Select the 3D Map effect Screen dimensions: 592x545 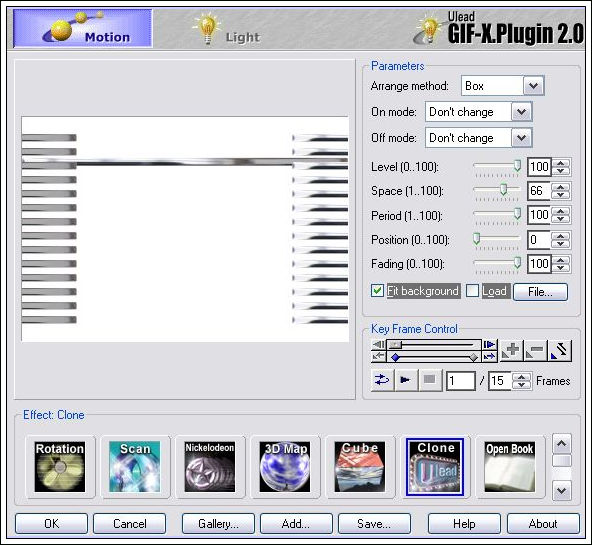coord(285,467)
